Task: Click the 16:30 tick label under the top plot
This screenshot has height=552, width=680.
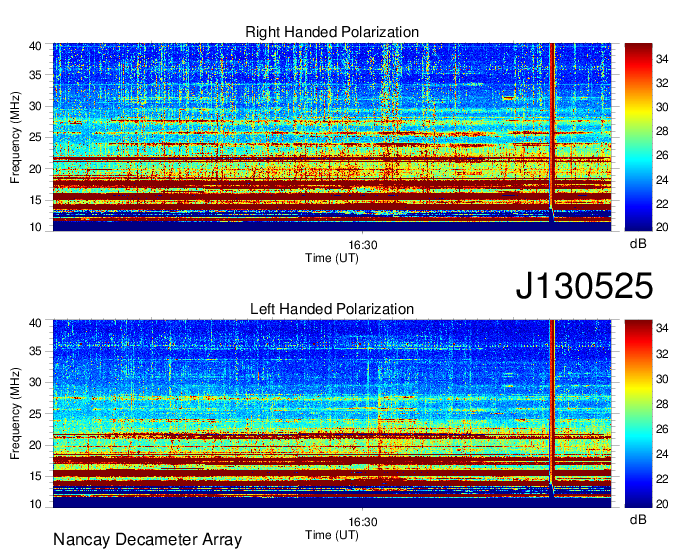Action: tap(363, 245)
